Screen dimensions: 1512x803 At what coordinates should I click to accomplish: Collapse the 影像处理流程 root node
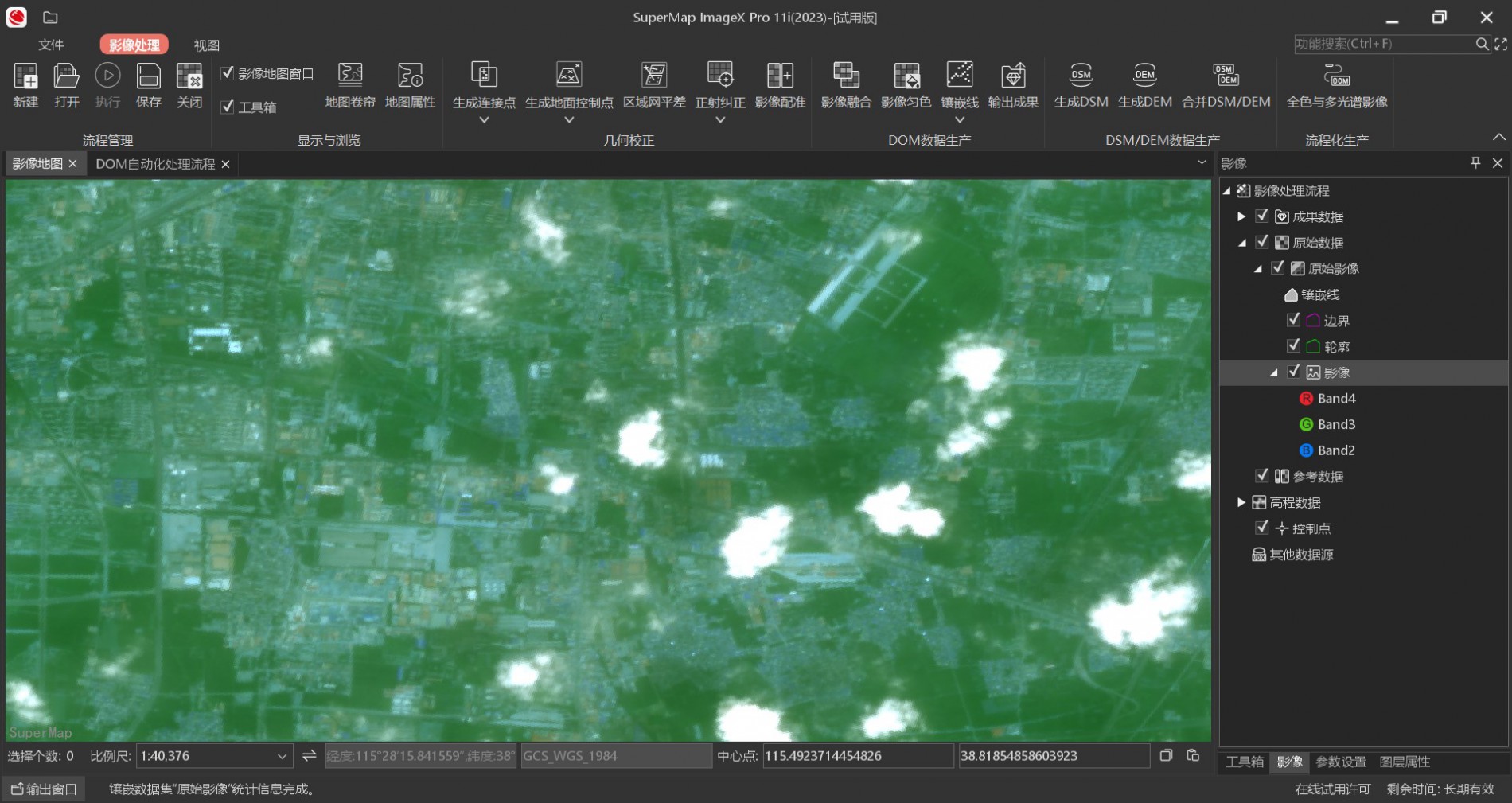(1227, 191)
